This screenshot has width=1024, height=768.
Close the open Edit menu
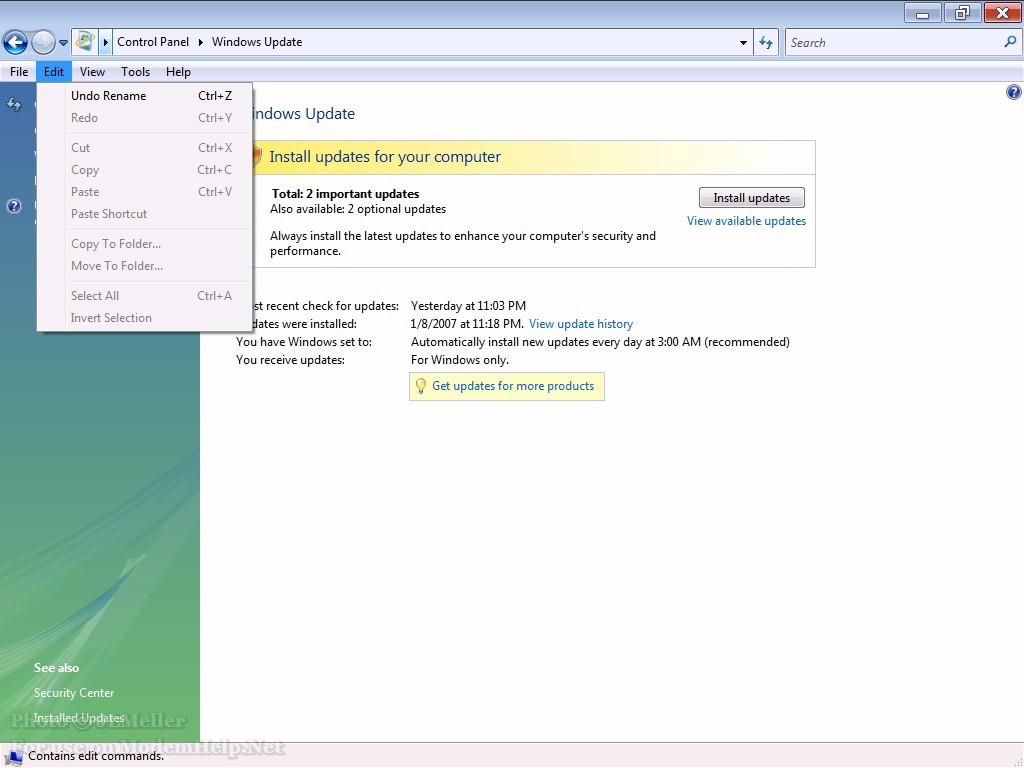point(54,72)
